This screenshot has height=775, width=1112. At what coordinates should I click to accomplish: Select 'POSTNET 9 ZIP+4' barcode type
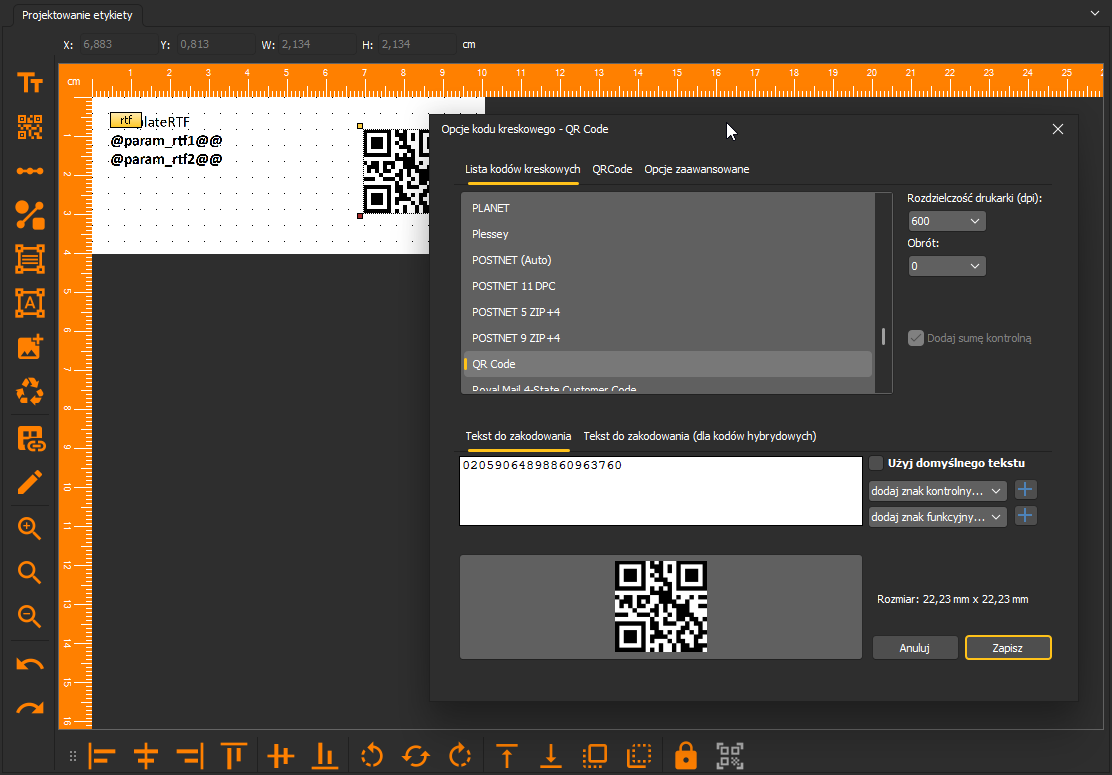[x=668, y=338]
